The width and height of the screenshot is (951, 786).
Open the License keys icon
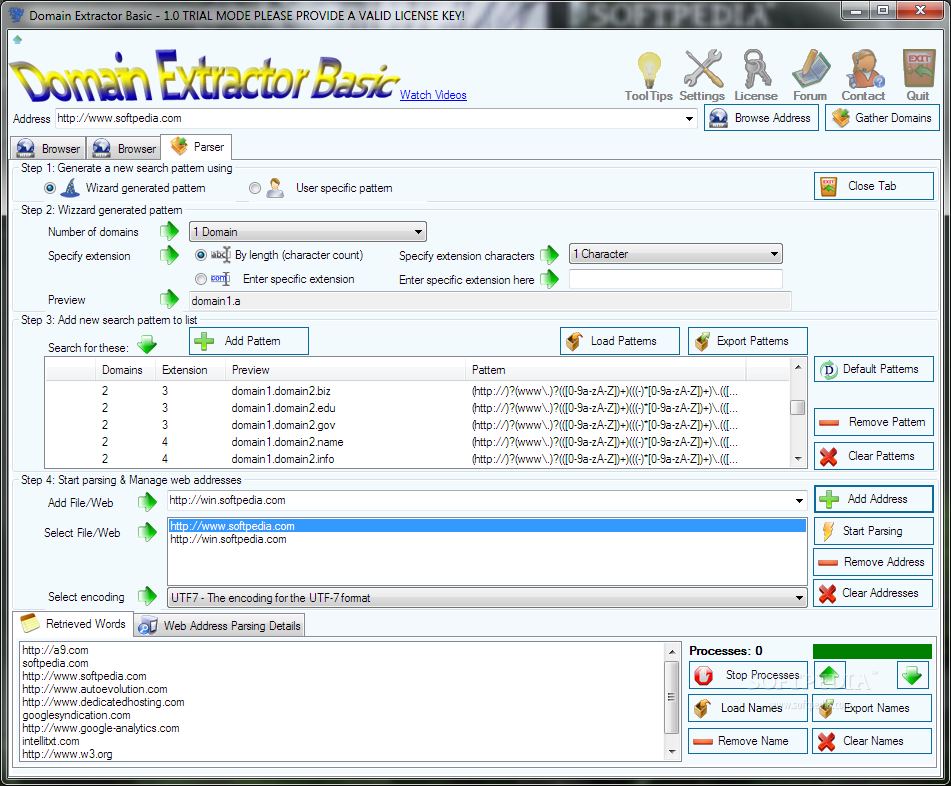(x=756, y=69)
